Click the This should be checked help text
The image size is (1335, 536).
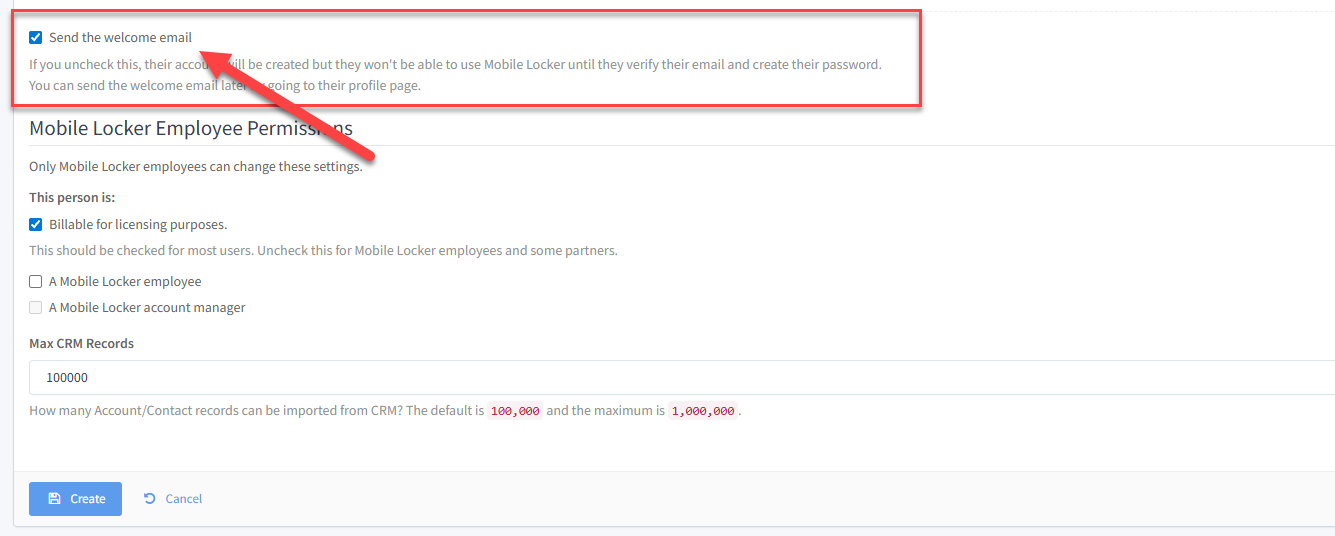pos(323,251)
